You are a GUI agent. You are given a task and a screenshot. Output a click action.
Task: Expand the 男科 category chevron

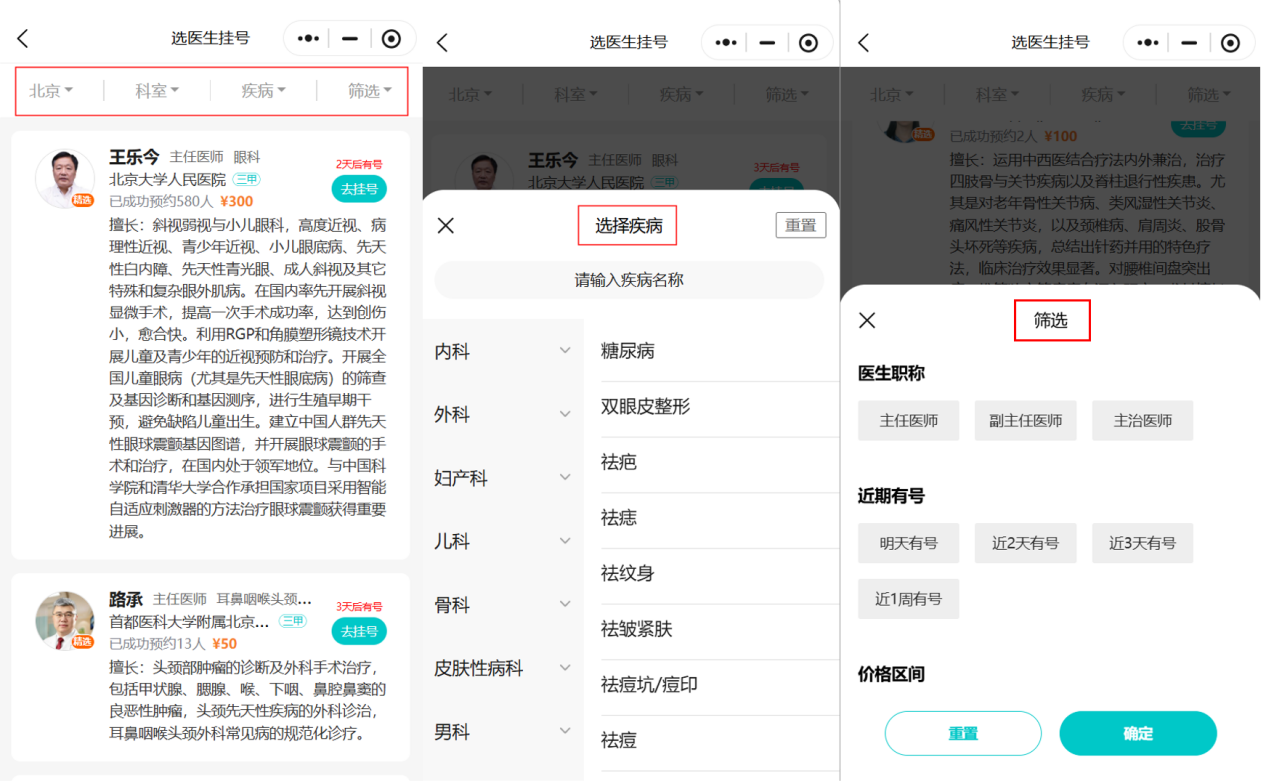(565, 731)
